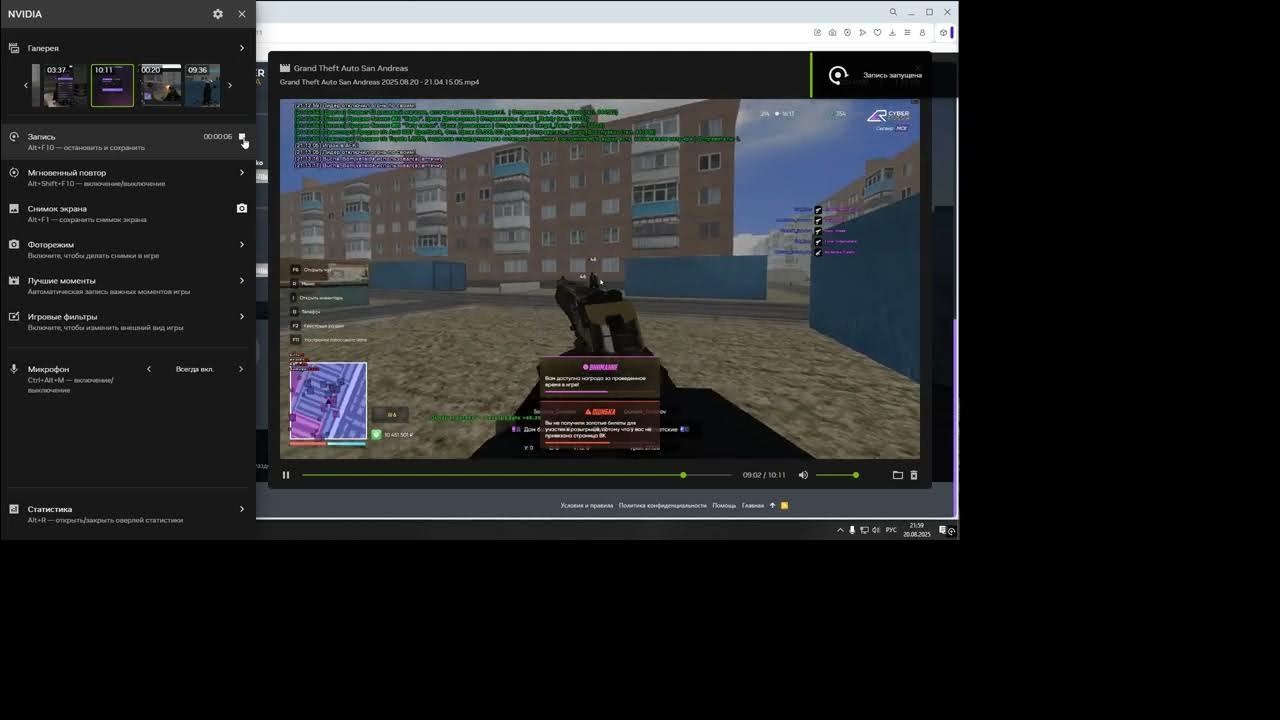Click the Микрофон microphone icon
This screenshot has width=1280, height=720.
coord(14,369)
